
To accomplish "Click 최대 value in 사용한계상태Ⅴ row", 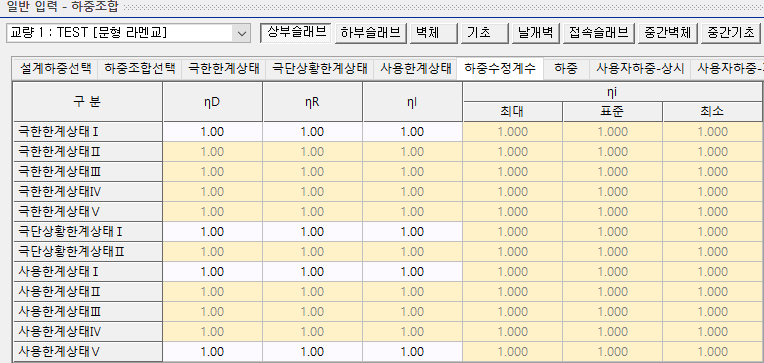I will click(513, 351).
